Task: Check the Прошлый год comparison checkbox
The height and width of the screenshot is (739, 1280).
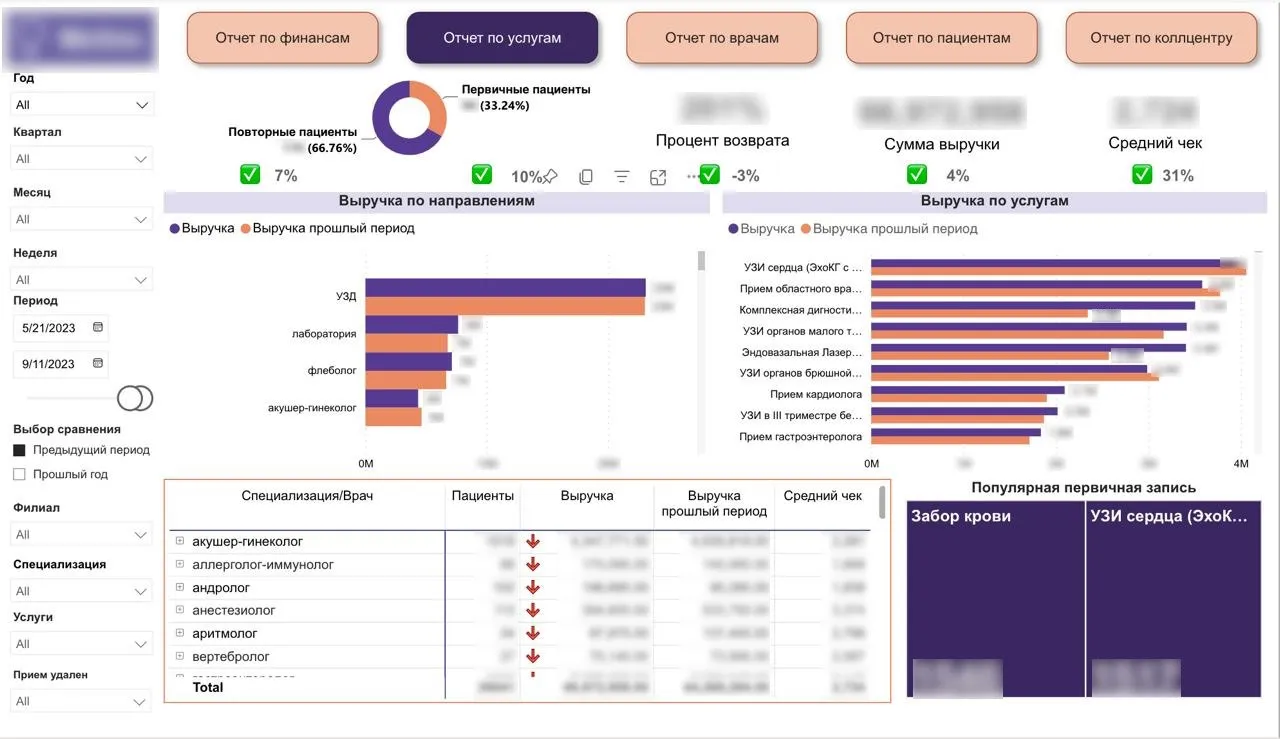Action: click(x=19, y=474)
